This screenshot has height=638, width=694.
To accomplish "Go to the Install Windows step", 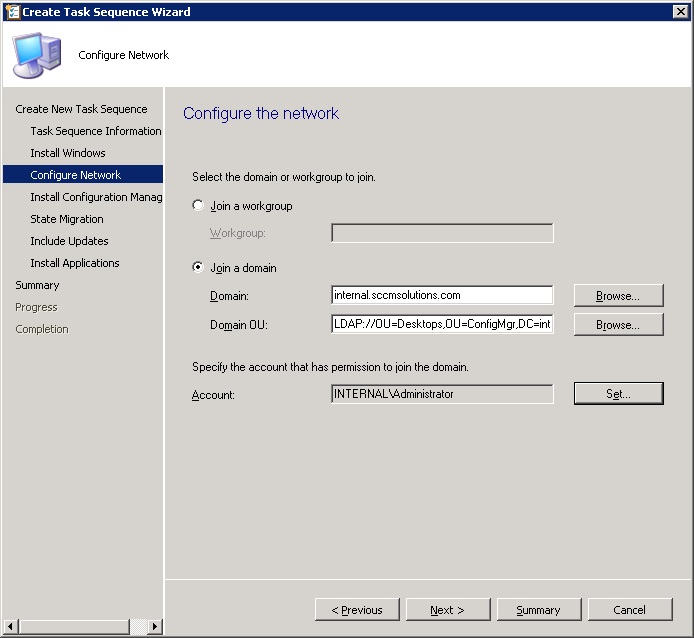I will pyautogui.click(x=68, y=153).
